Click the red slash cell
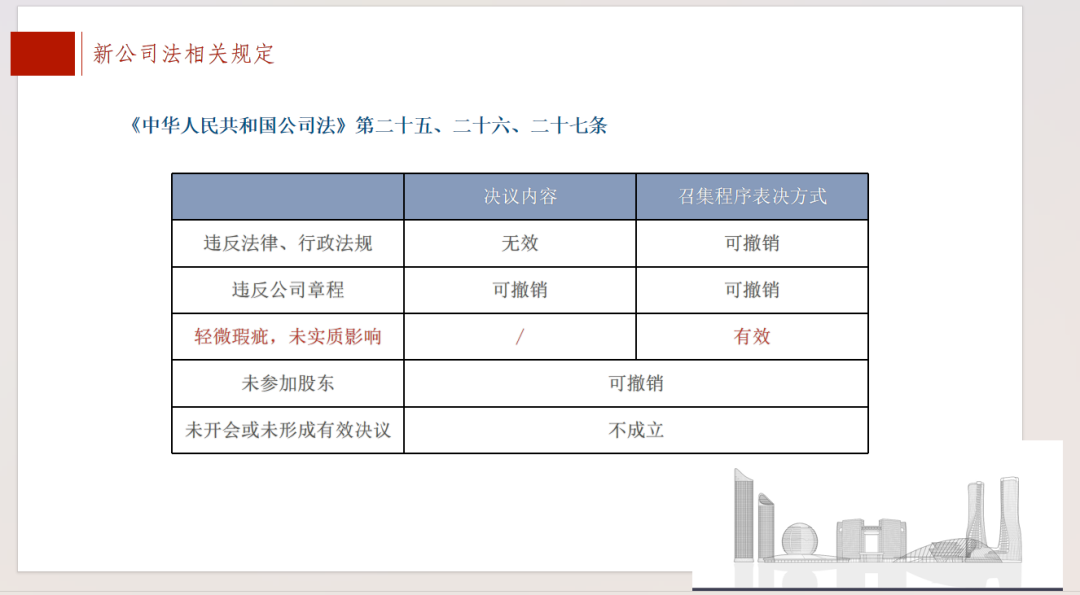This screenshot has width=1080, height=595. pos(520,337)
